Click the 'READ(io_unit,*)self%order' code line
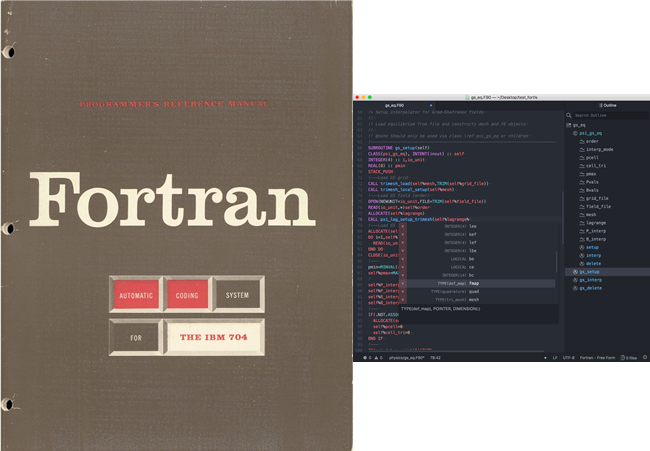650x451 pixels. click(x=398, y=207)
